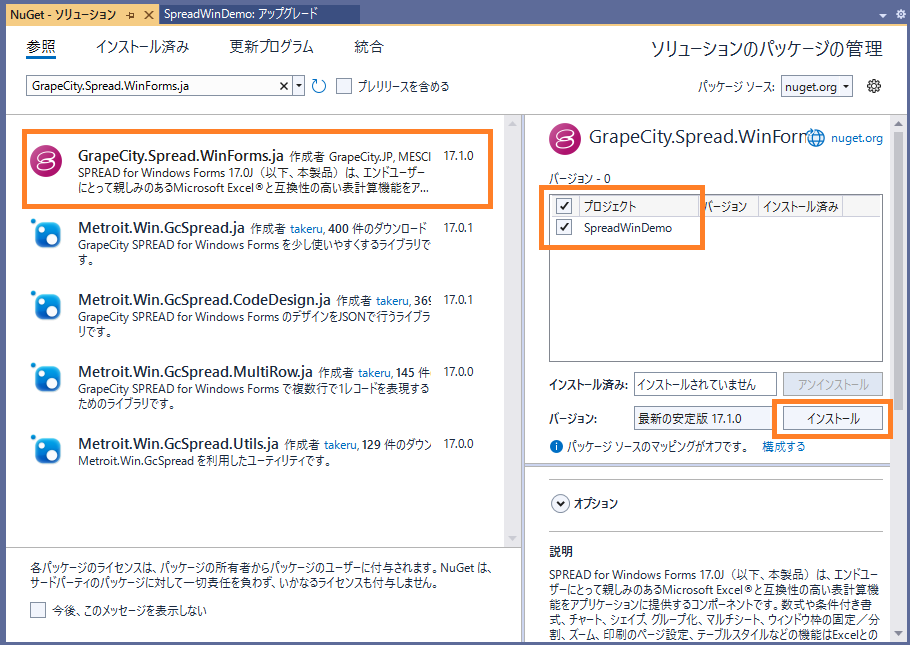Click the details pane scroll up arrow
Image resolution: width=910 pixels, height=645 pixels.
[x=898, y=123]
